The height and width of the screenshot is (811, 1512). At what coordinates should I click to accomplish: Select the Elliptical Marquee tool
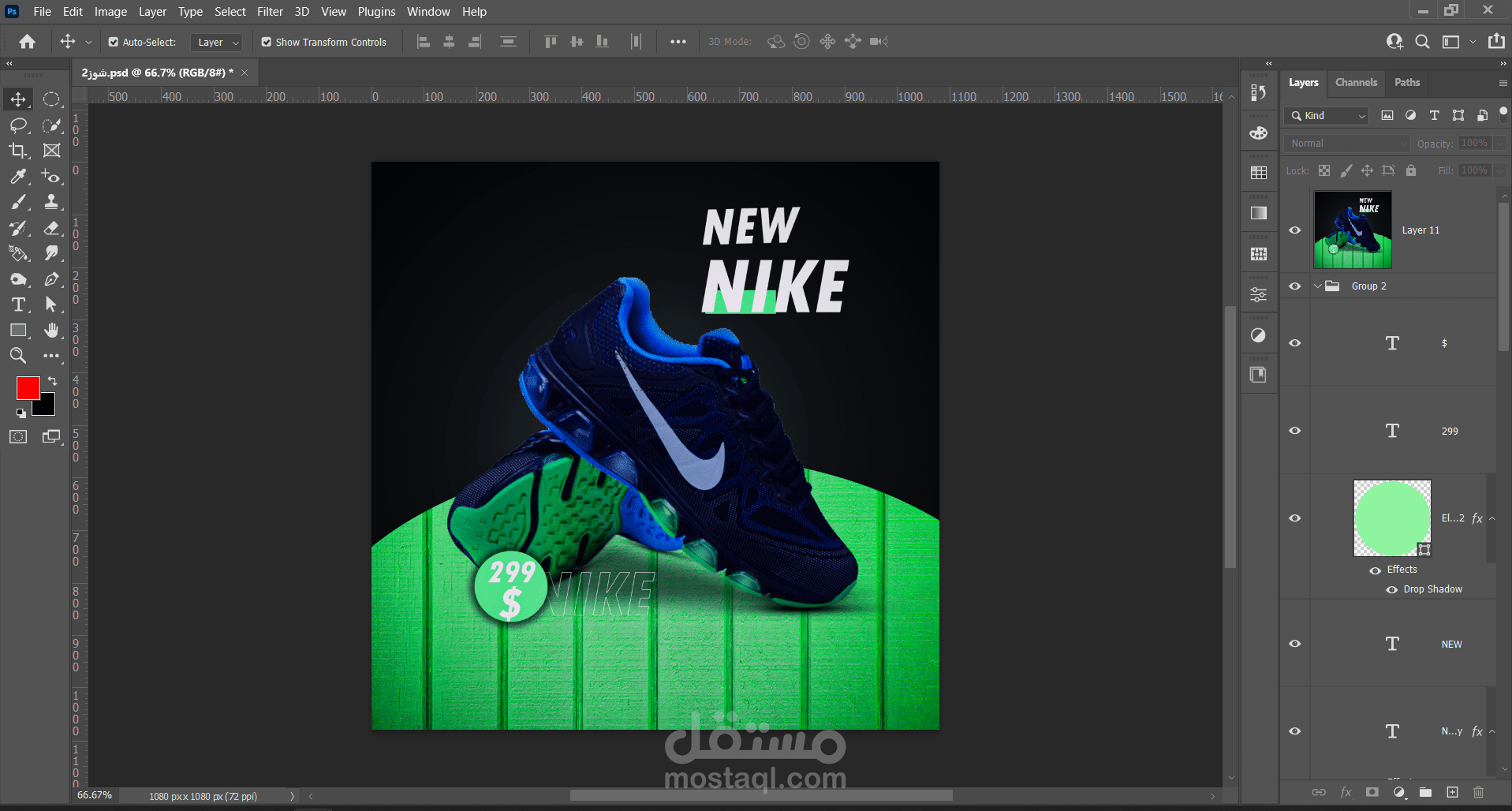51,99
